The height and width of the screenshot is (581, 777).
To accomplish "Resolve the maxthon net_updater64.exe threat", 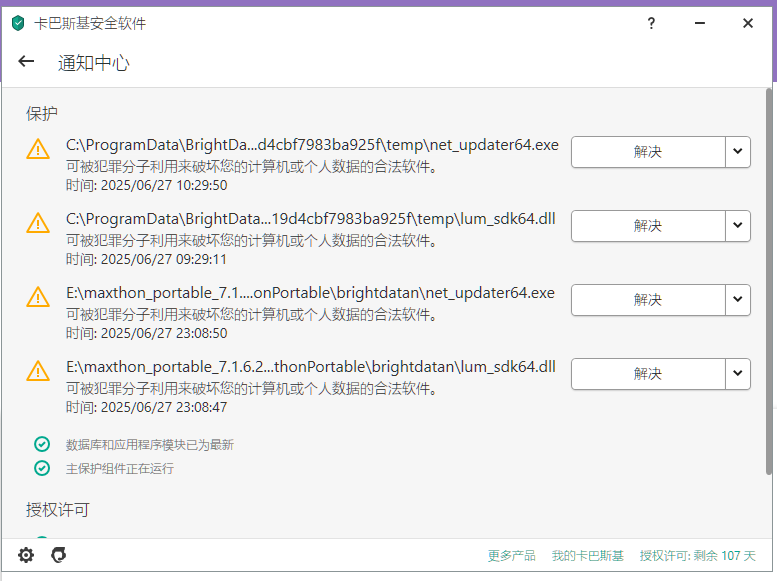I will (648, 300).
